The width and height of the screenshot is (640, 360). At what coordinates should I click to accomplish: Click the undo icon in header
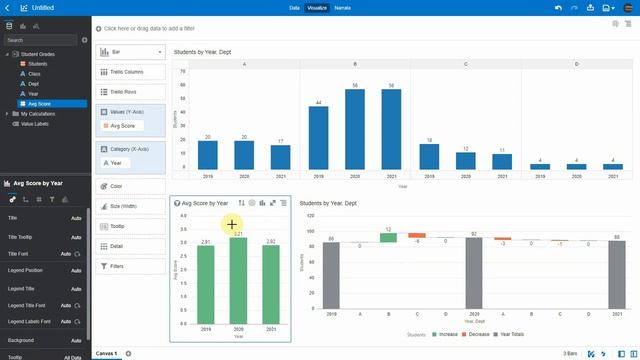(x=558, y=8)
